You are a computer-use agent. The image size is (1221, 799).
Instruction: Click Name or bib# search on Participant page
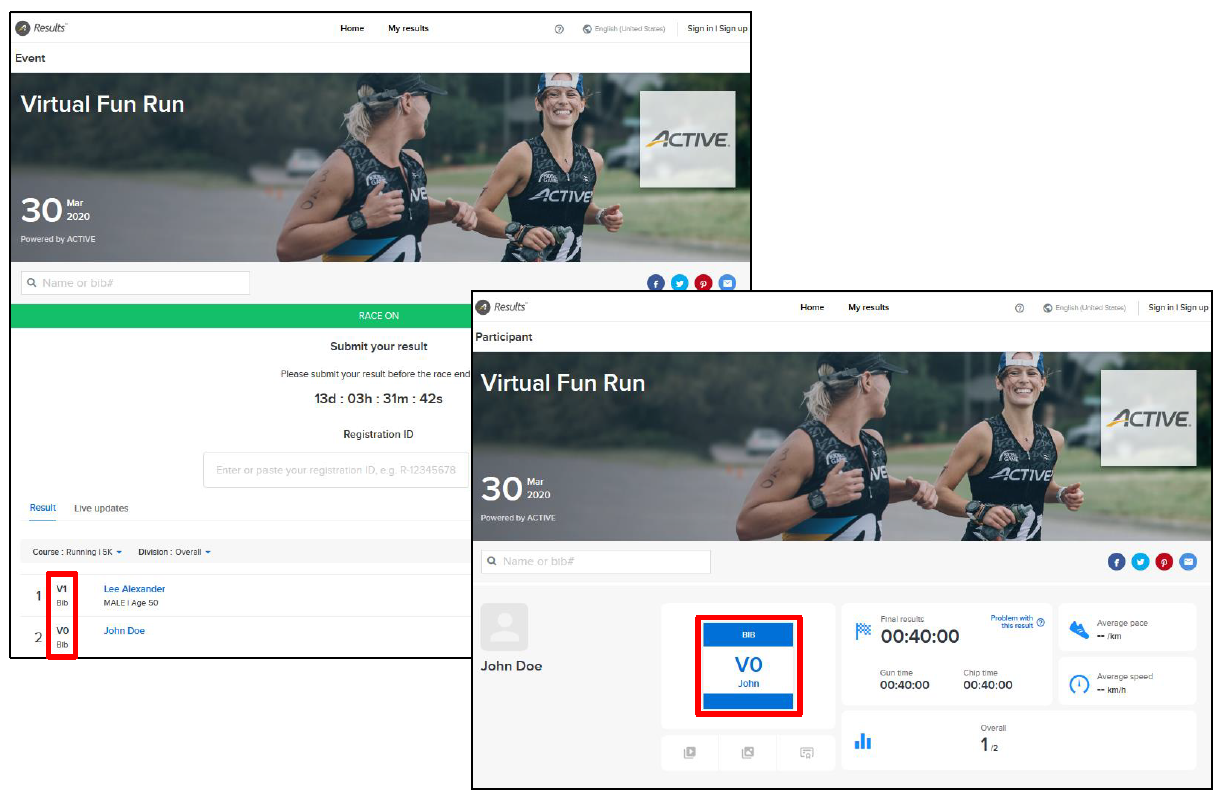pyautogui.click(x=596, y=561)
